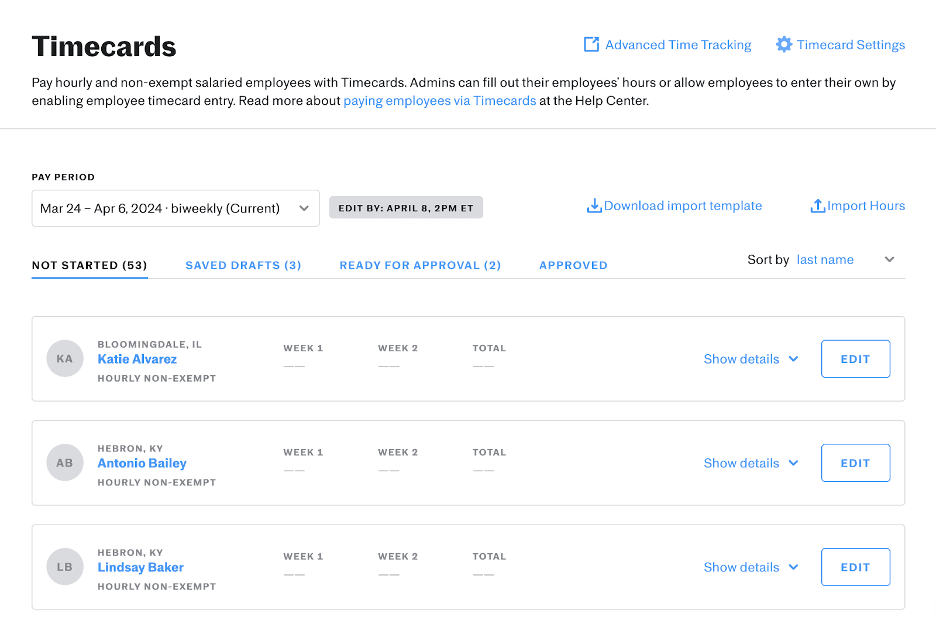Open the Approved tab
Viewport: 936px width, 620px height.
click(573, 265)
